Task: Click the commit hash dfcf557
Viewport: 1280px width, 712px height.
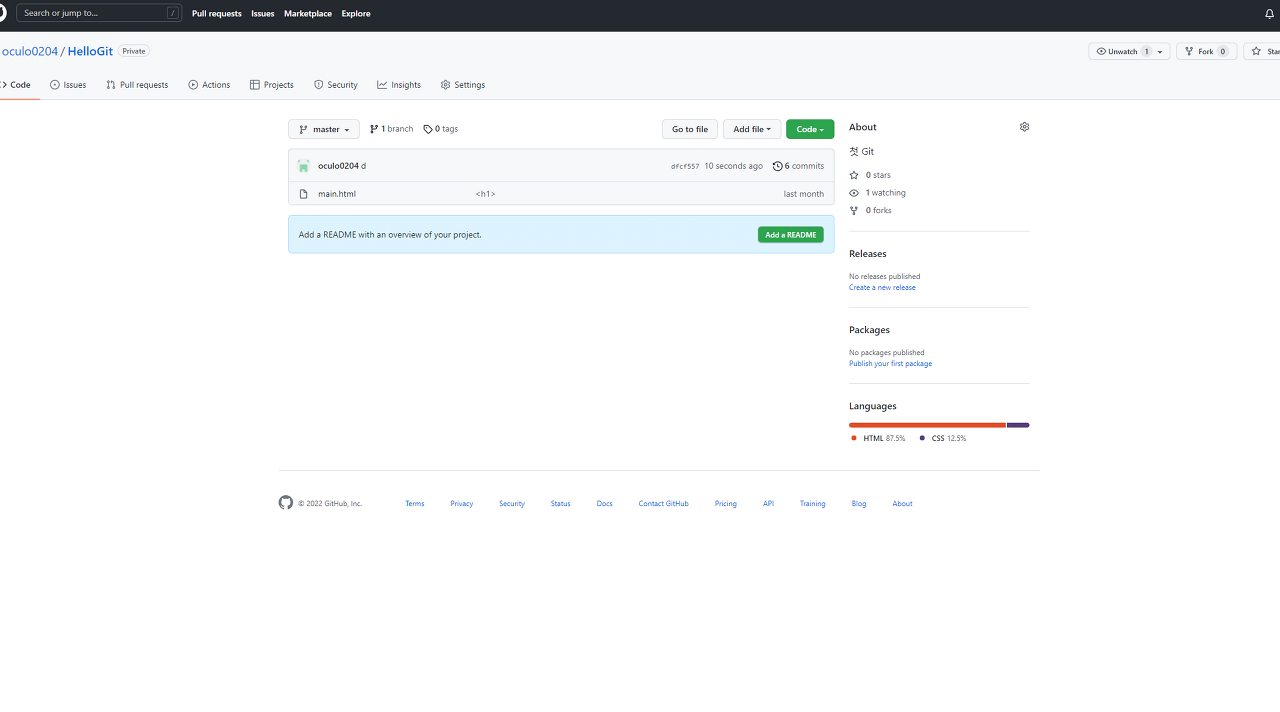Action: click(x=685, y=166)
